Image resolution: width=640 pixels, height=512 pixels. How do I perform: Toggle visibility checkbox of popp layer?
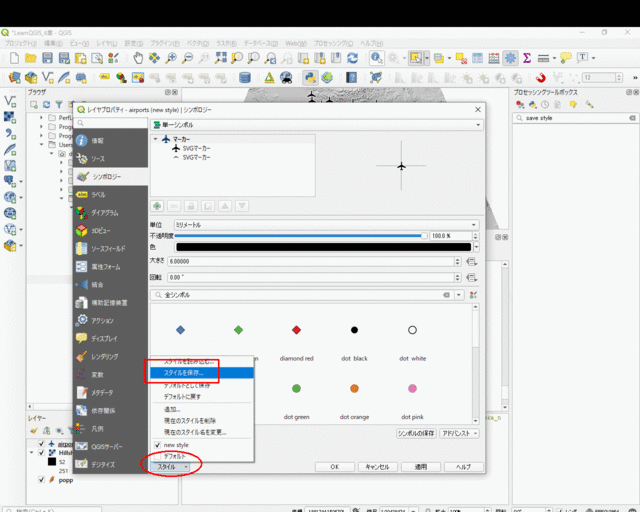pyautogui.click(x=41, y=480)
